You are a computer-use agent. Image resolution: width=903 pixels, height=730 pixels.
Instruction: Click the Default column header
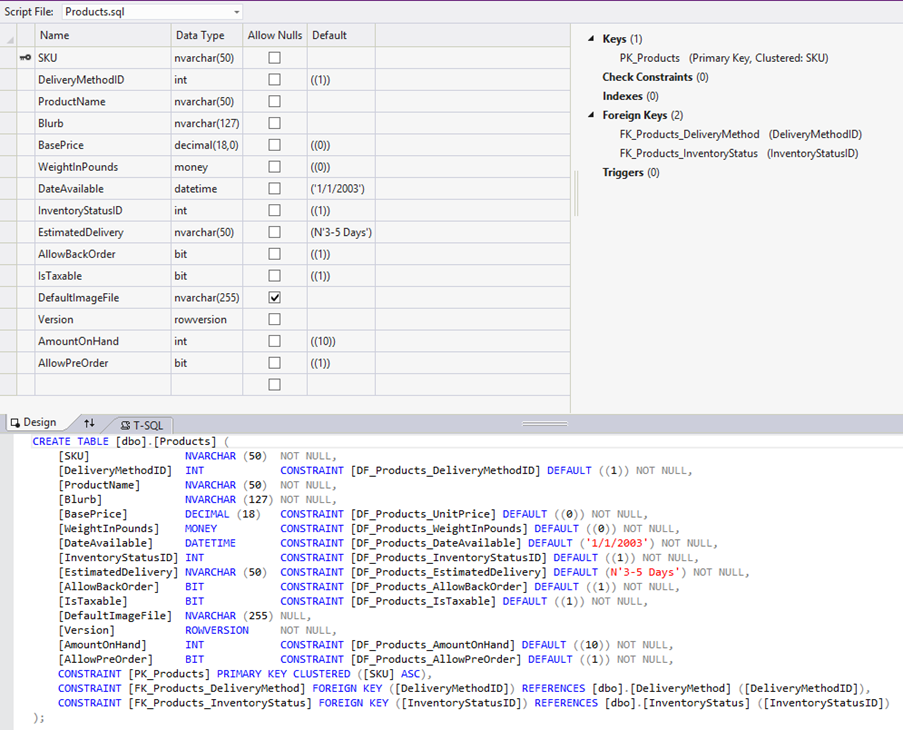pos(342,35)
